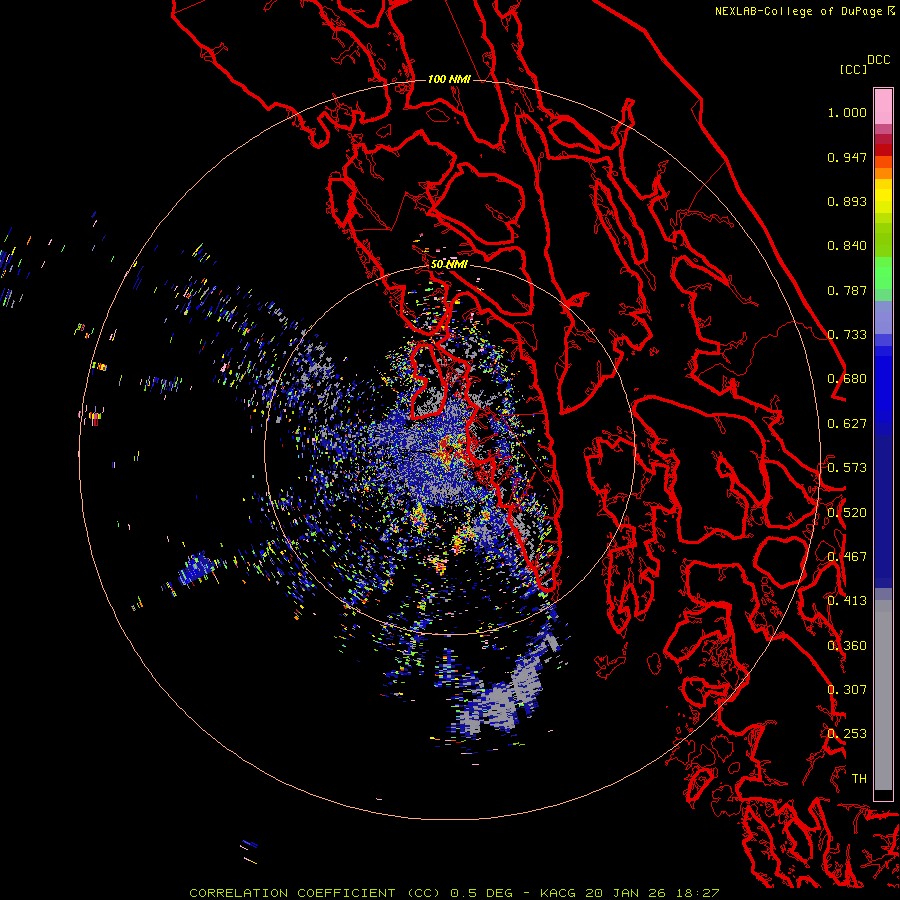900x900 pixels.
Task: Click the 0.733 scale value
Action: pos(847,335)
